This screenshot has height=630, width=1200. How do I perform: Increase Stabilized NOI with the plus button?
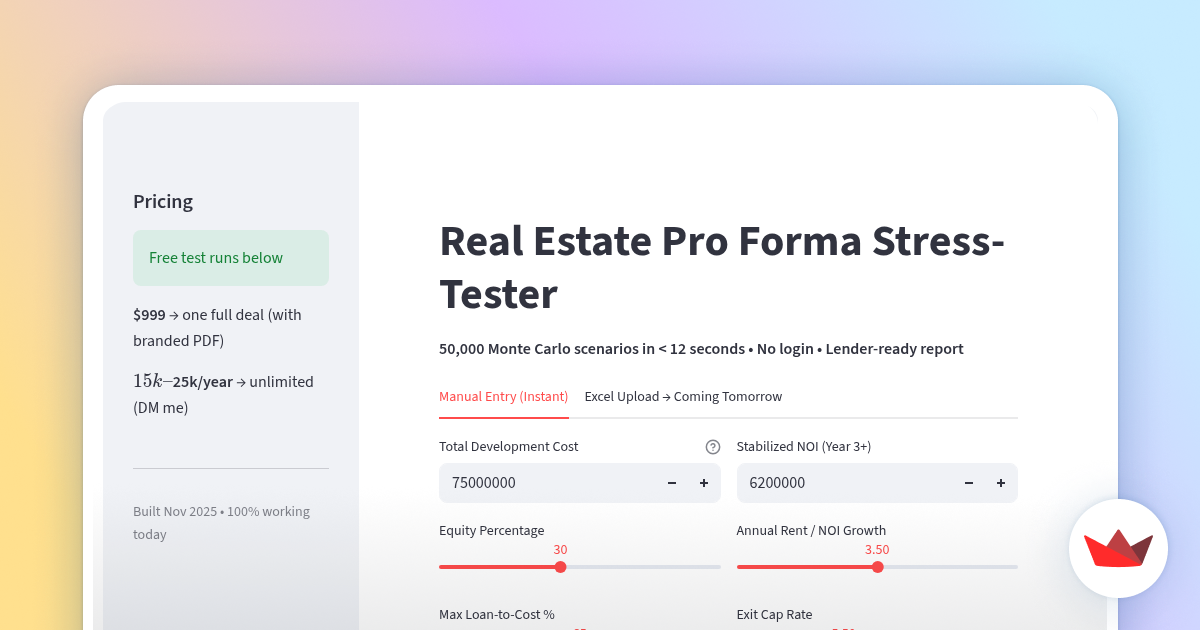[1000, 483]
